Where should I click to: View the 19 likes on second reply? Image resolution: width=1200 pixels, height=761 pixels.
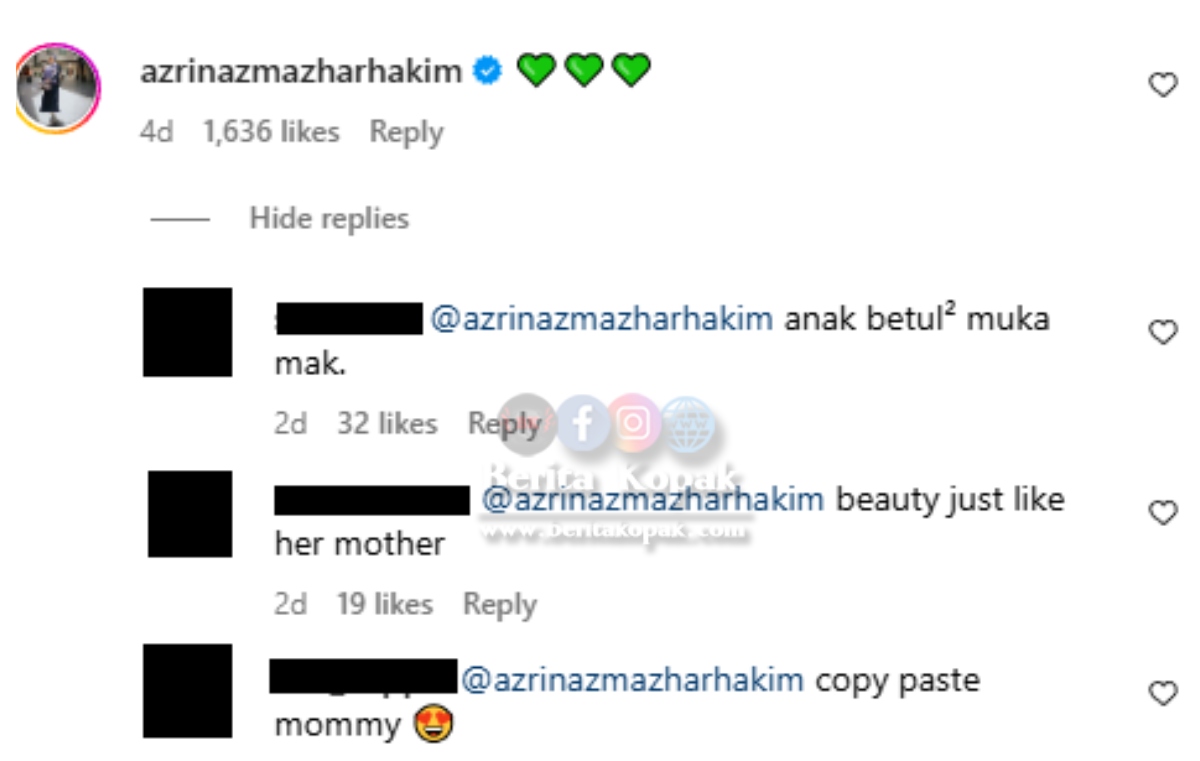[385, 604]
